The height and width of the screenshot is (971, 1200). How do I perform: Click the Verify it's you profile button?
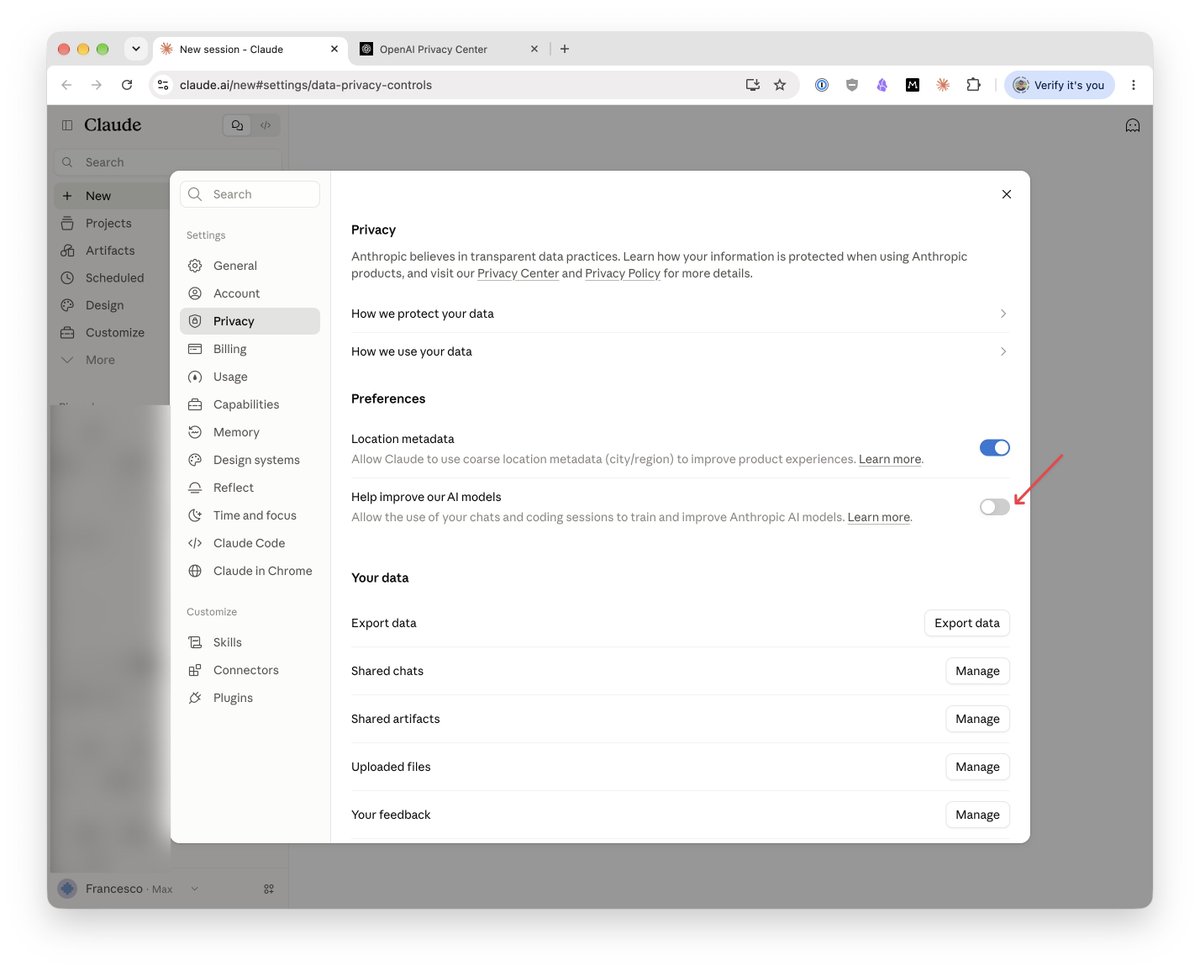coord(1059,85)
